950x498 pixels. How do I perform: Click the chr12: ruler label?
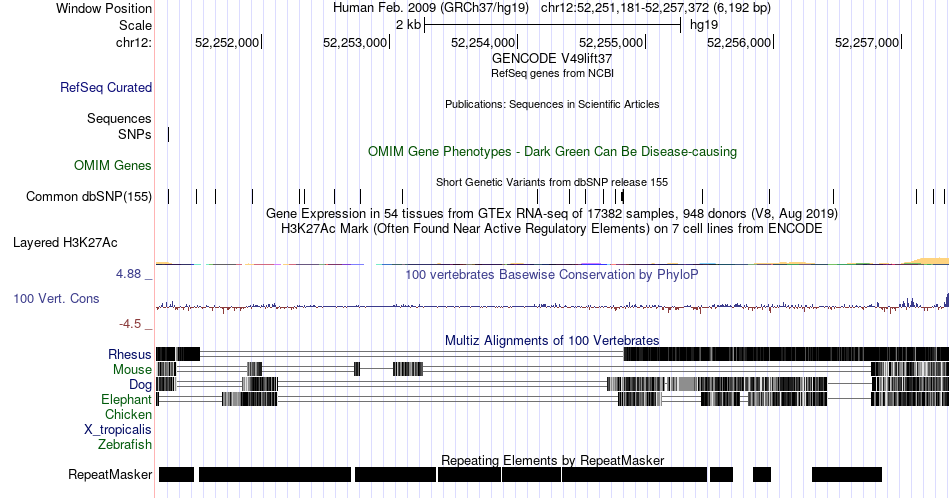(134, 42)
